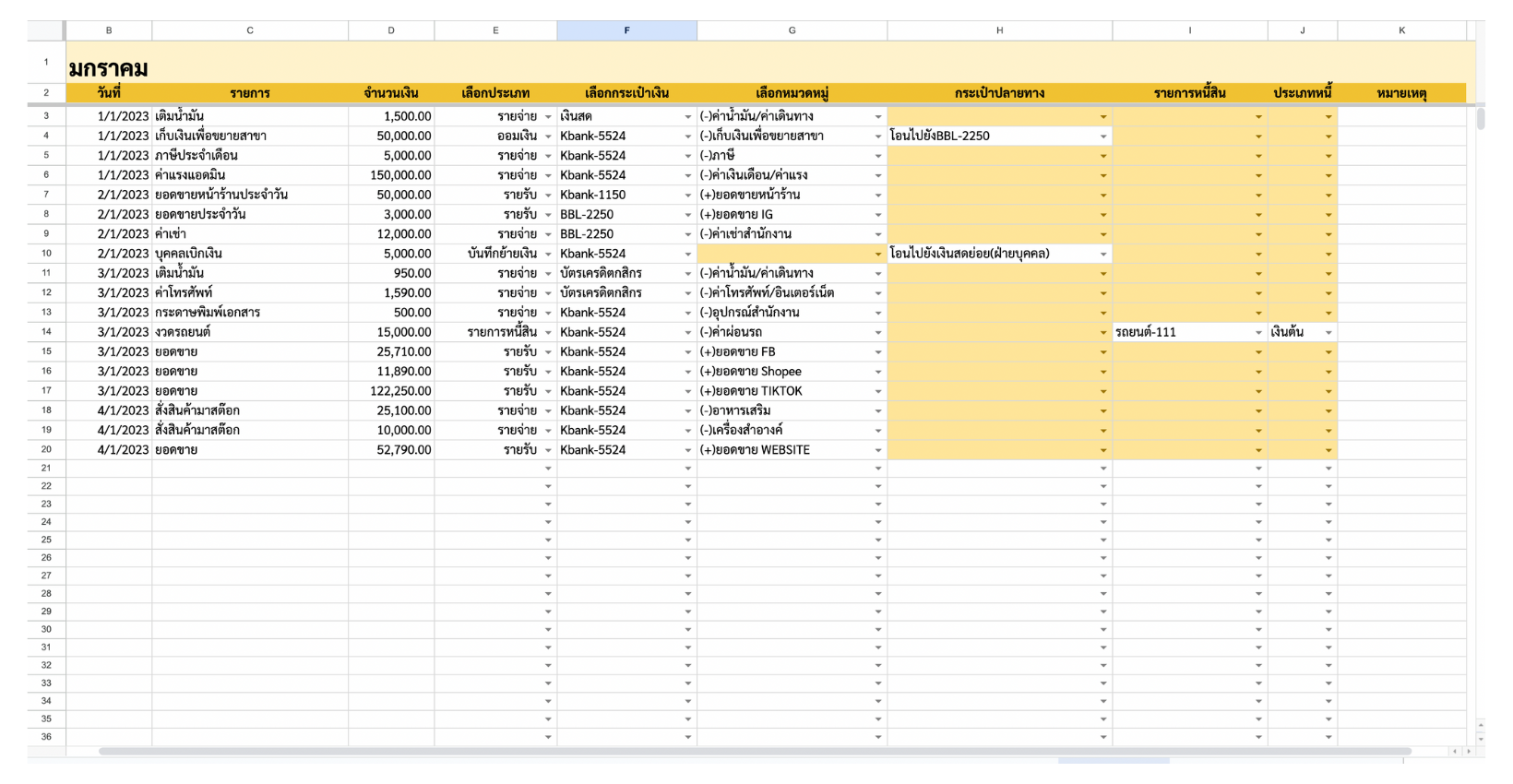
Task: Select the amount cell 52,790.00
Action: [x=391, y=450]
